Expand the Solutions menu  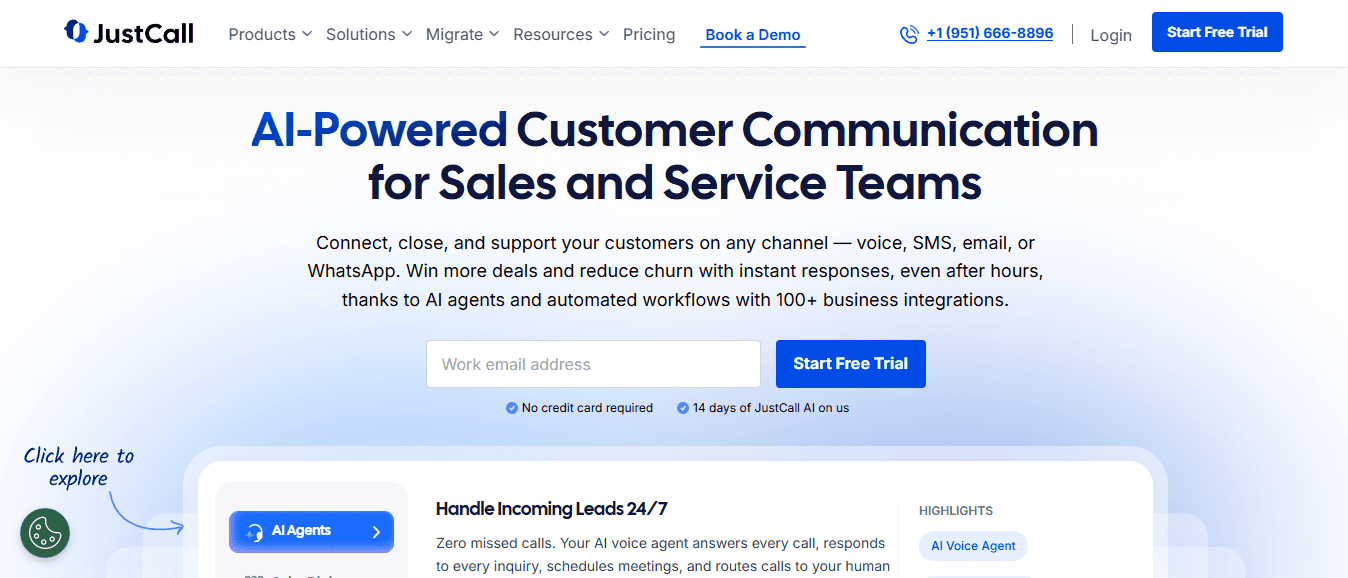coord(369,34)
